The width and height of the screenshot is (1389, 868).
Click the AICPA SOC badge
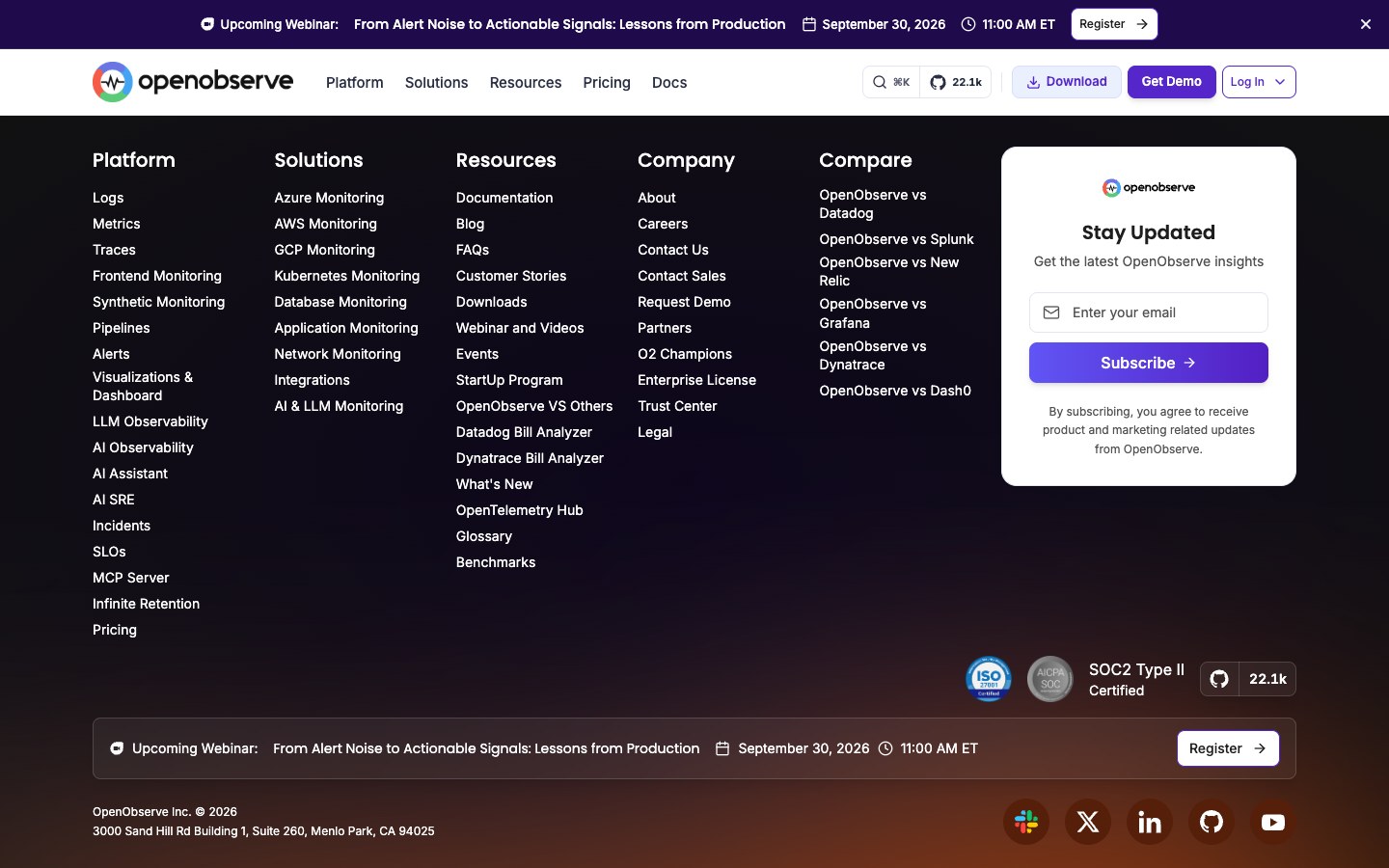(1050, 679)
